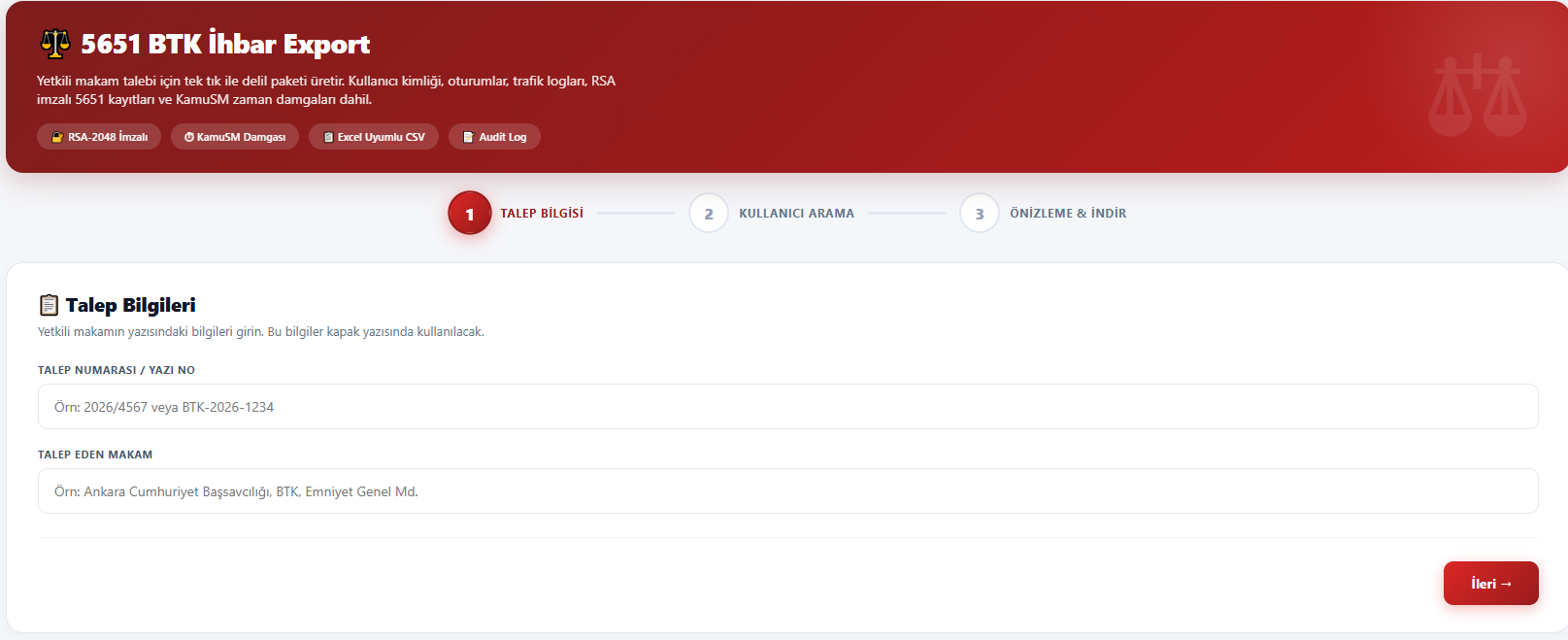Go to step 1 circle Talep Bilgisi

tap(470, 214)
